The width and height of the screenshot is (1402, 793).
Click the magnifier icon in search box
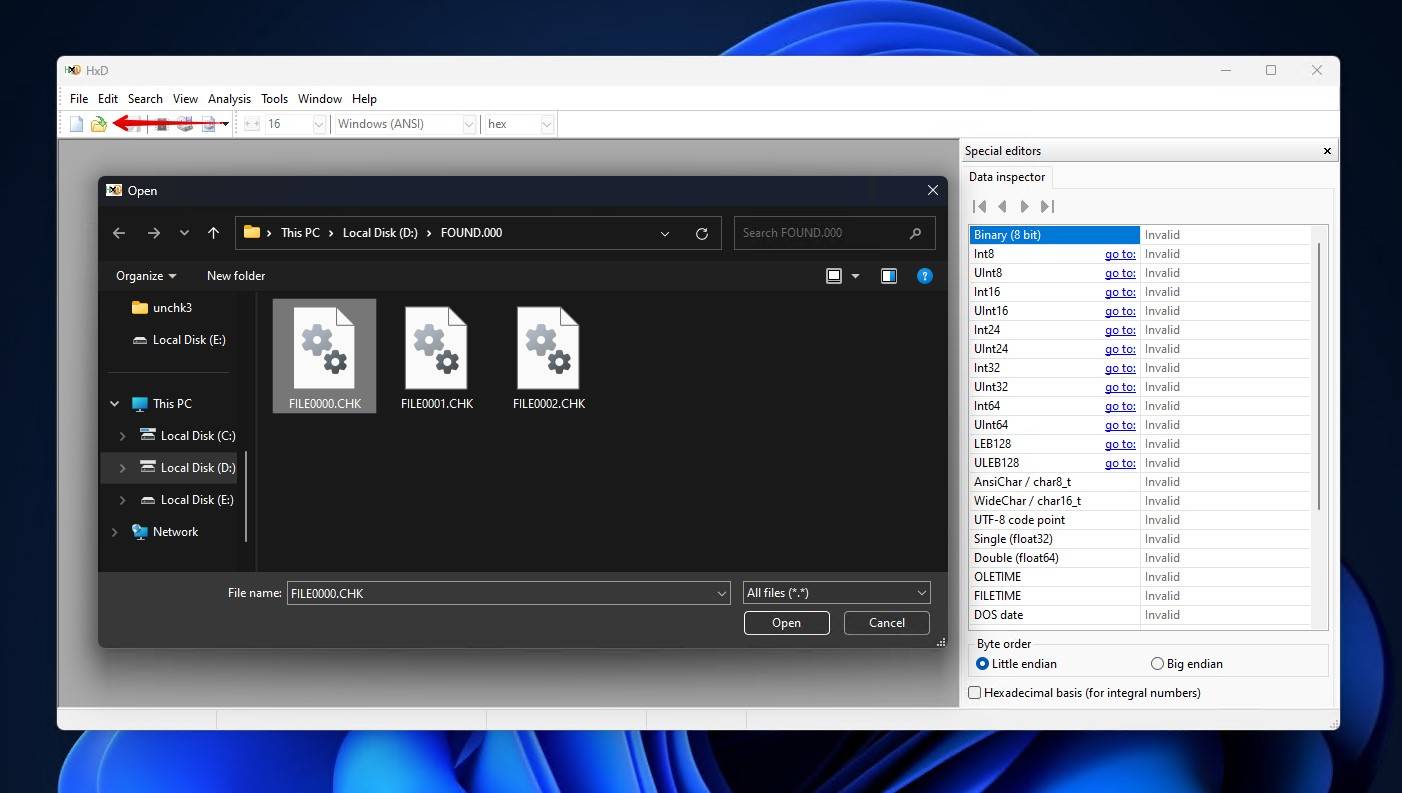pyautogui.click(x=915, y=233)
